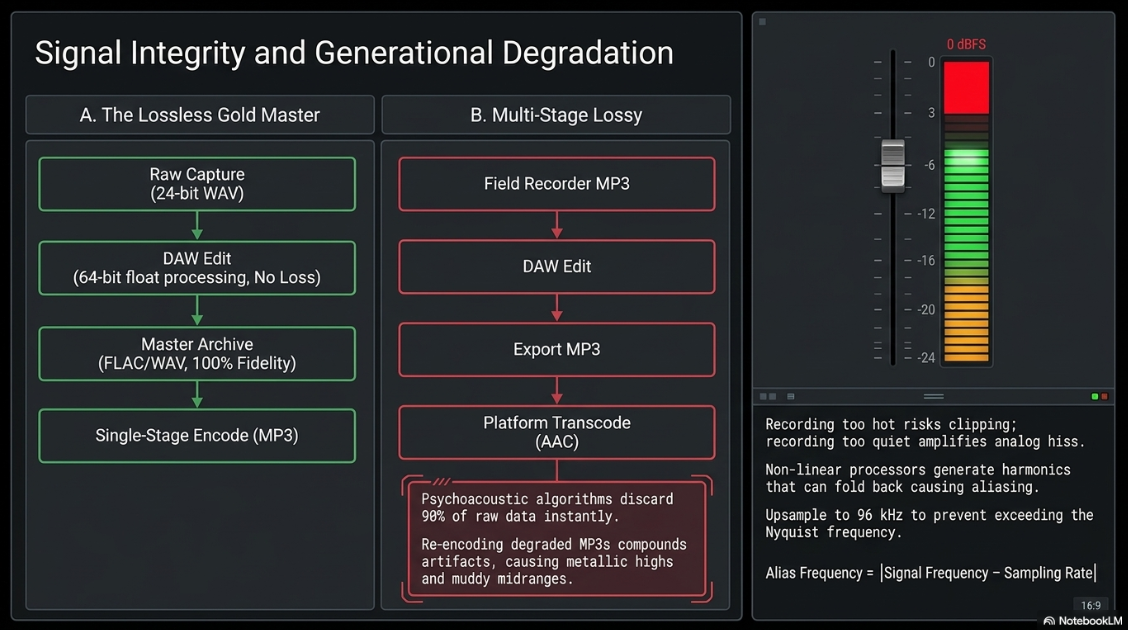Select the B. Multi-Stage Lossy header
1128x630 pixels.
(x=556, y=115)
